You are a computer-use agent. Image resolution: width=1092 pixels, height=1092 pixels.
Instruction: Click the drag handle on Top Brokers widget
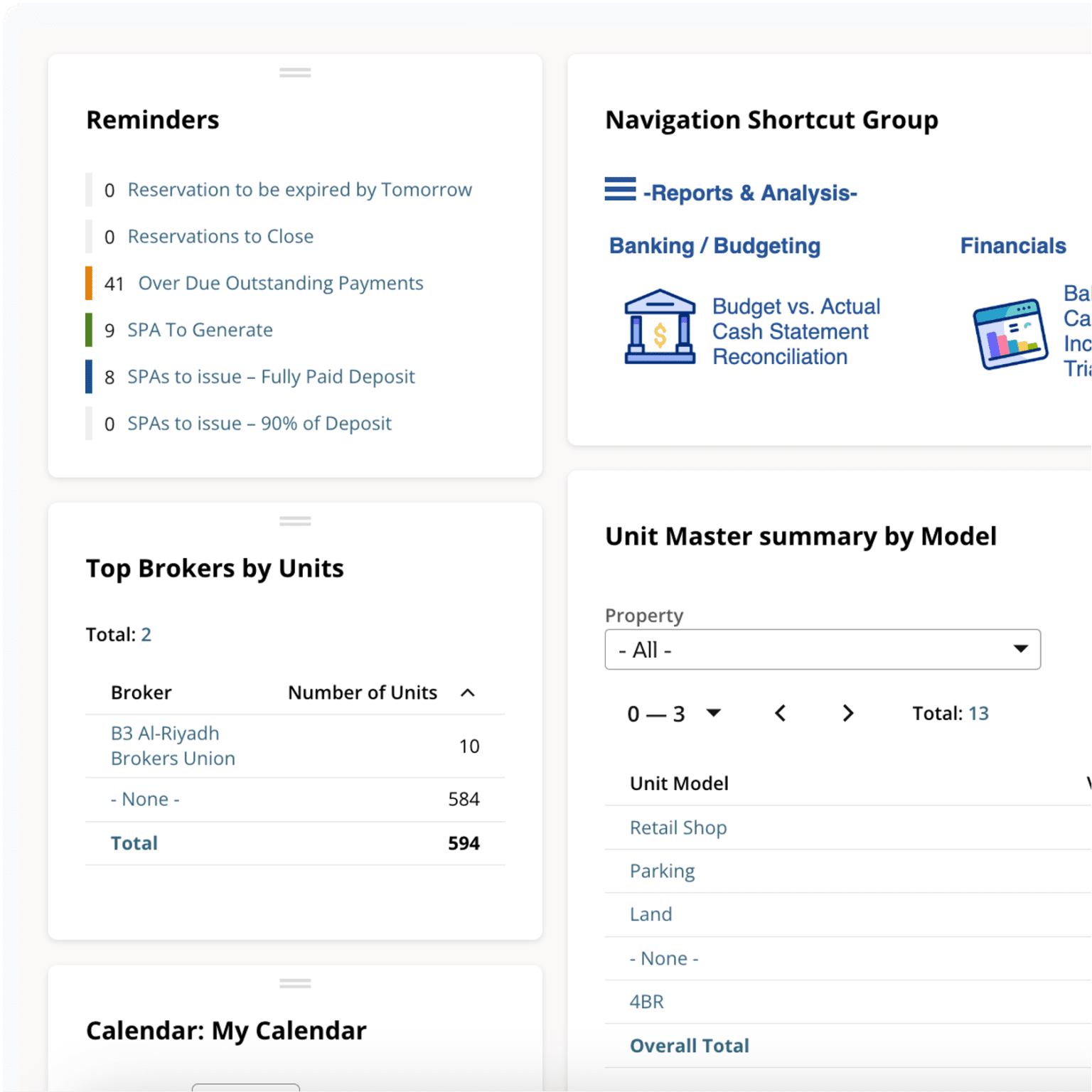(295, 521)
